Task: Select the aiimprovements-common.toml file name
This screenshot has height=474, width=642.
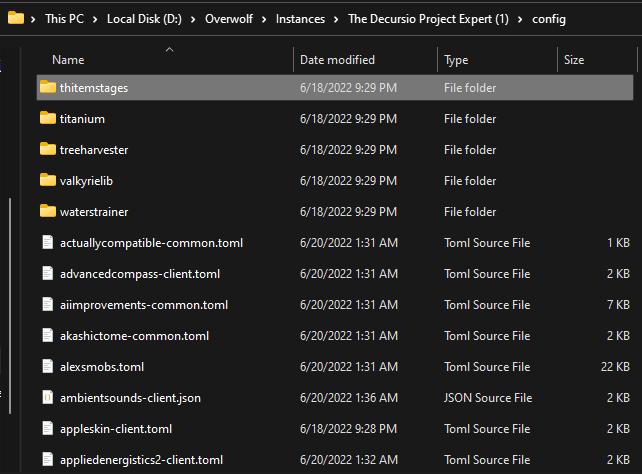Action: [x=144, y=305]
